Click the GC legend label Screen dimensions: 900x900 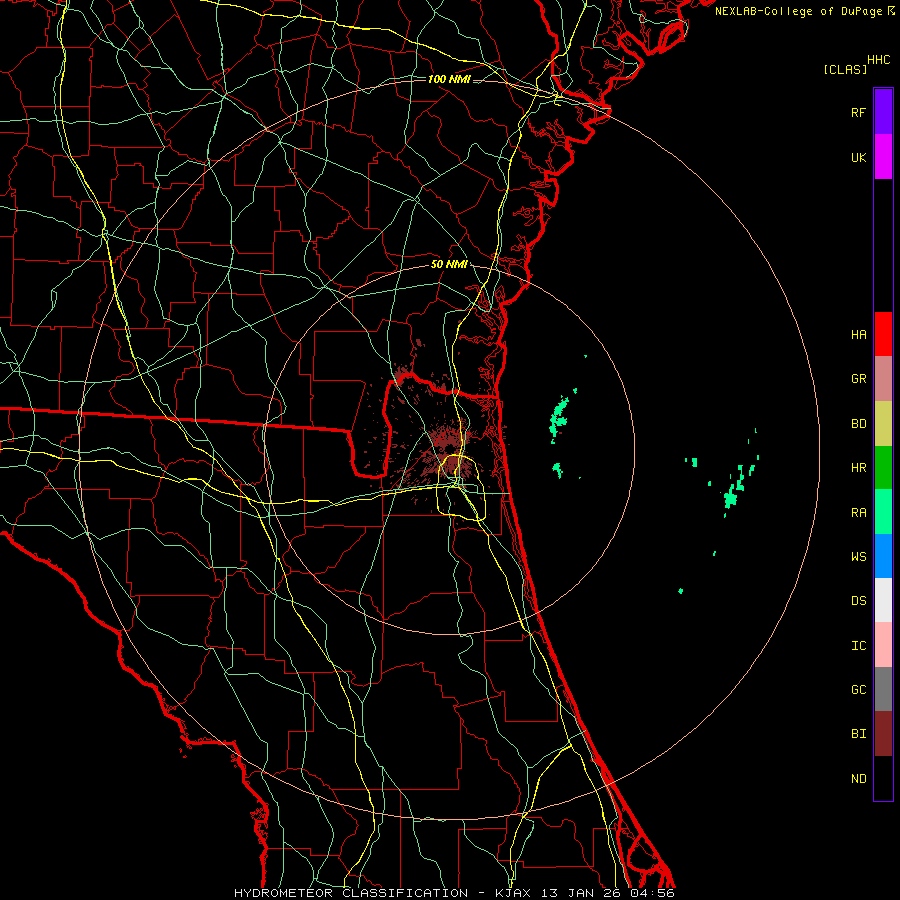858,690
